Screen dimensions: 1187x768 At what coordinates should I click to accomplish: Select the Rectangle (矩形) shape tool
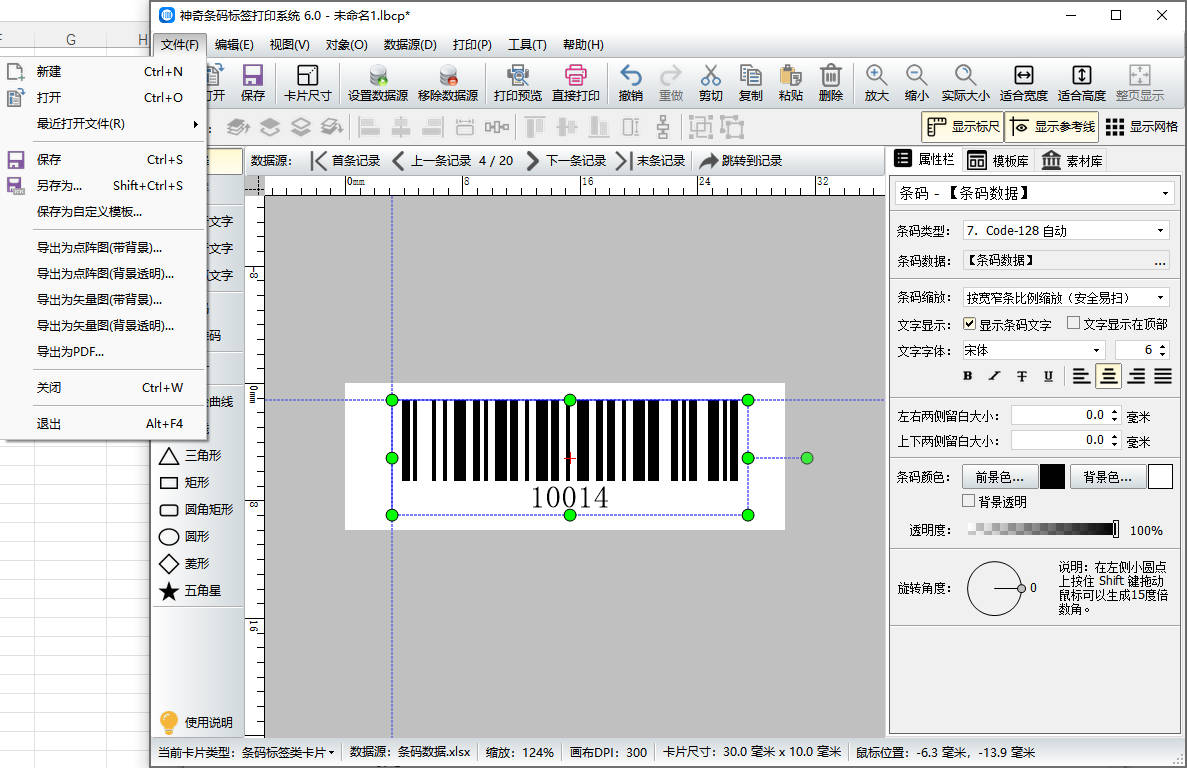pos(185,483)
